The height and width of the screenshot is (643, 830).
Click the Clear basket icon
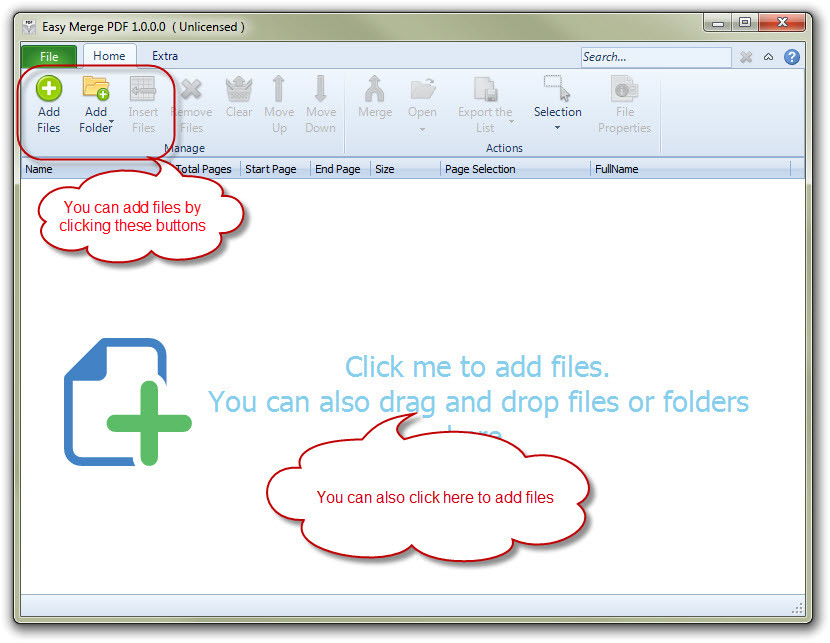[x=239, y=88]
